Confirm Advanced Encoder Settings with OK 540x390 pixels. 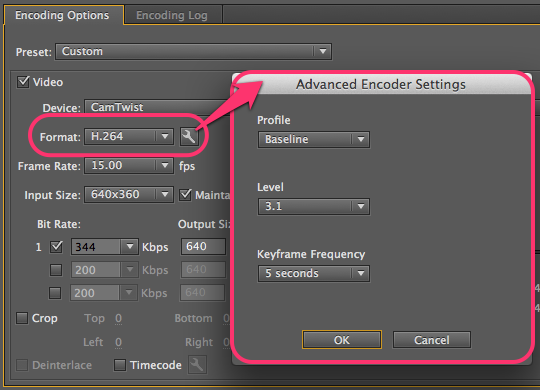click(x=342, y=340)
